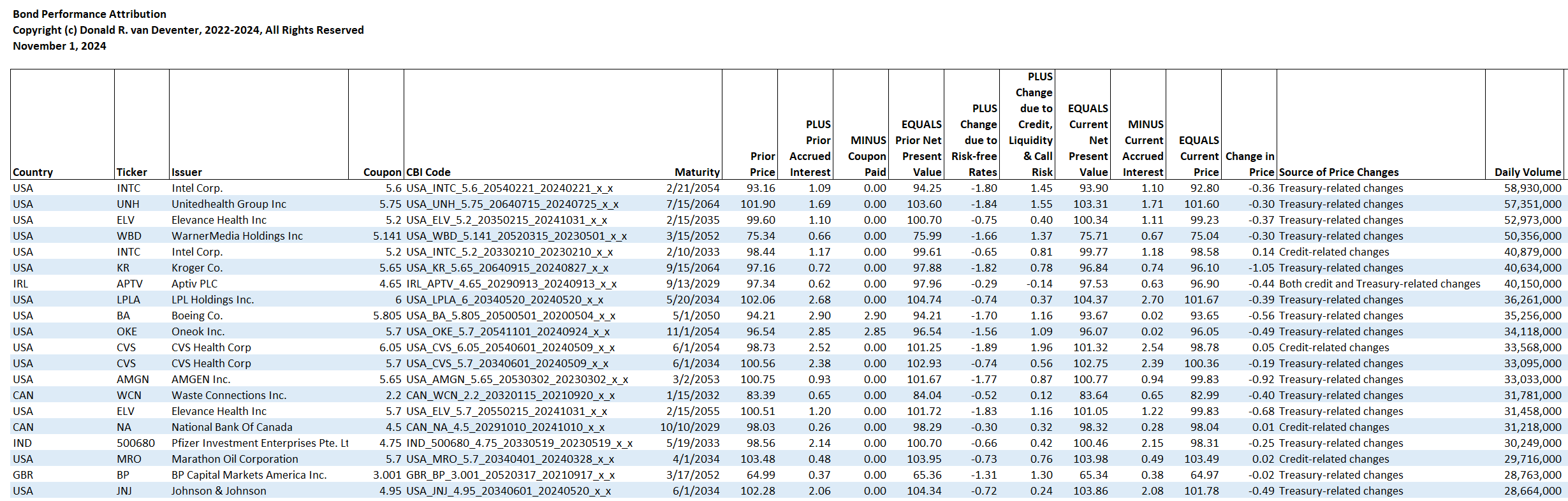This screenshot has height=501, width=1568.
Task: Click daily volume '28,664,000'
Action: coord(1532,491)
